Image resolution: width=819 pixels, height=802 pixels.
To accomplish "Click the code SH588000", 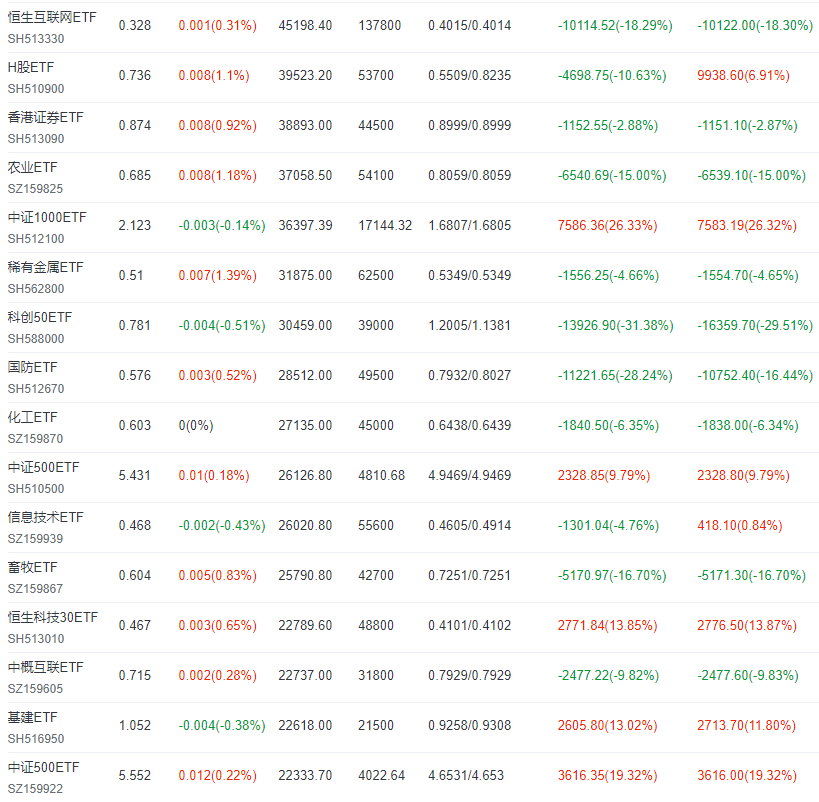I will pos(36,339).
